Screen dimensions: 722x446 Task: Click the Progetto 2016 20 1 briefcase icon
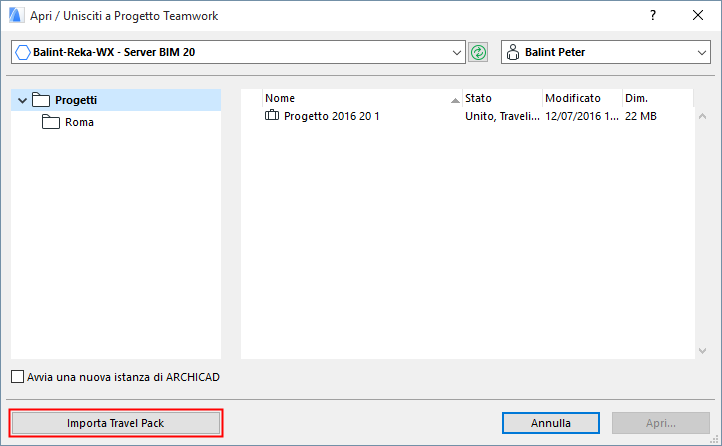tap(272, 116)
